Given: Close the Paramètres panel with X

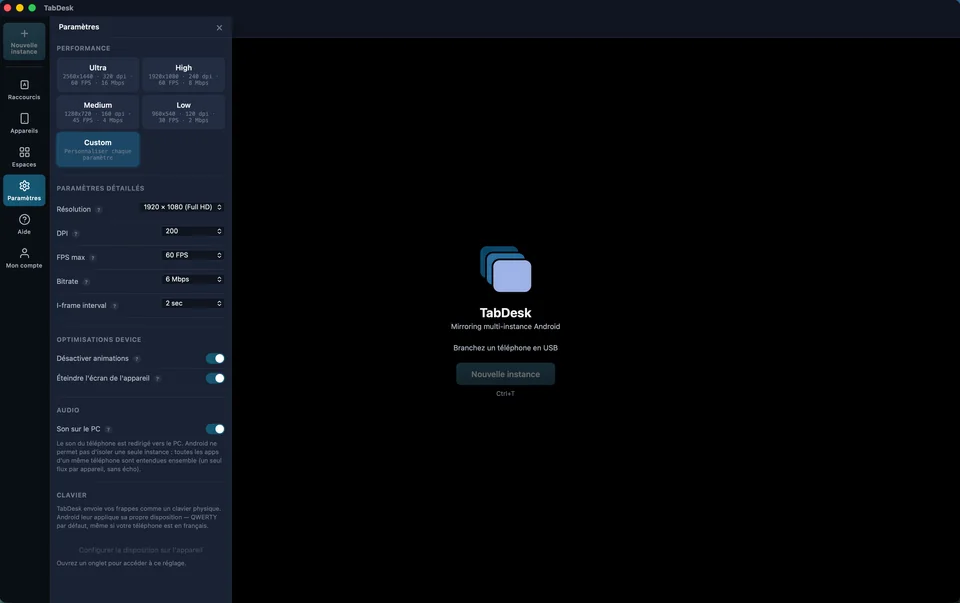Looking at the screenshot, I should pos(219,28).
